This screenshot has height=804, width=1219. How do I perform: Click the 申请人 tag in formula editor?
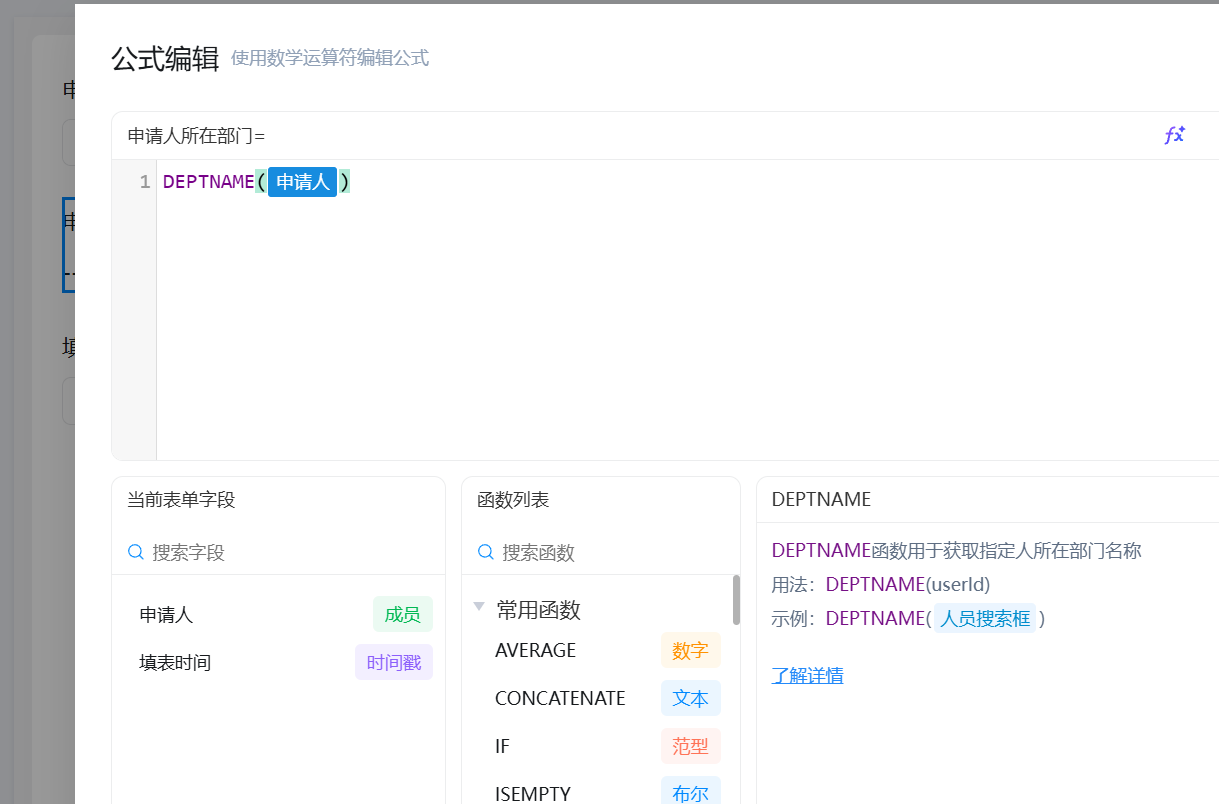pyautogui.click(x=303, y=182)
